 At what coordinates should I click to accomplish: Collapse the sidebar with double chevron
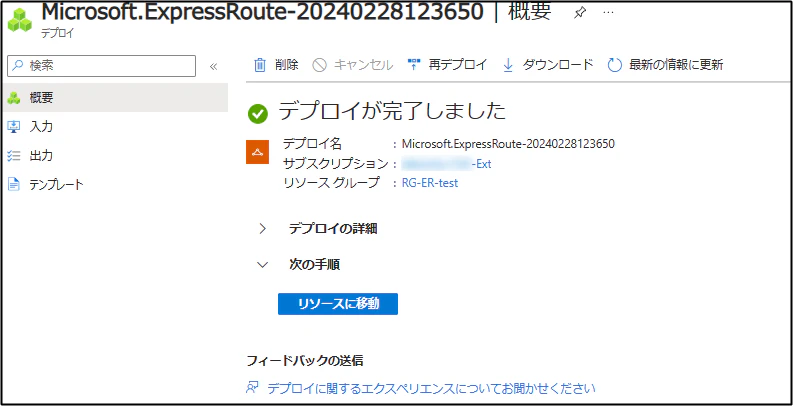tap(213, 66)
